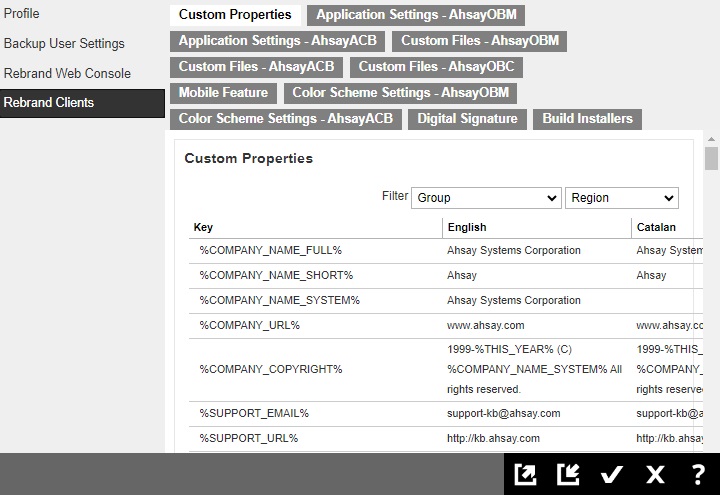The image size is (720, 495).
Task: Open the Custom Files - AhsayACB tab
Action: tap(256, 67)
